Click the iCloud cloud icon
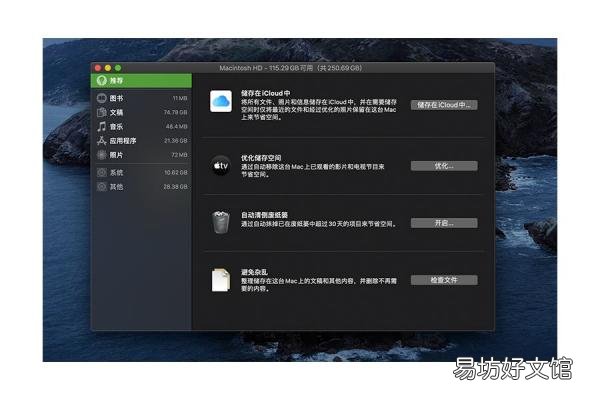 click(221, 101)
